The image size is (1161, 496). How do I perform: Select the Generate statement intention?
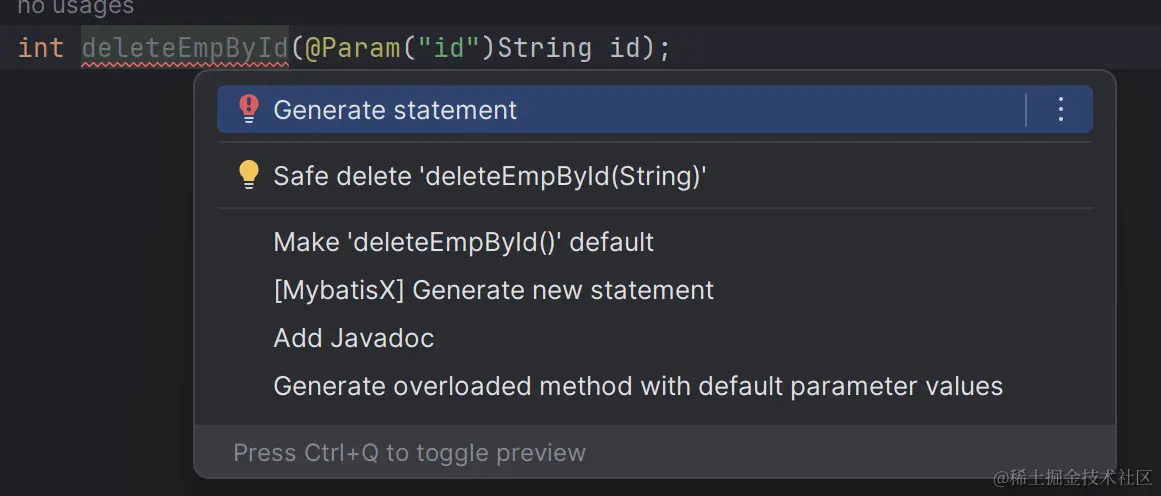[395, 110]
